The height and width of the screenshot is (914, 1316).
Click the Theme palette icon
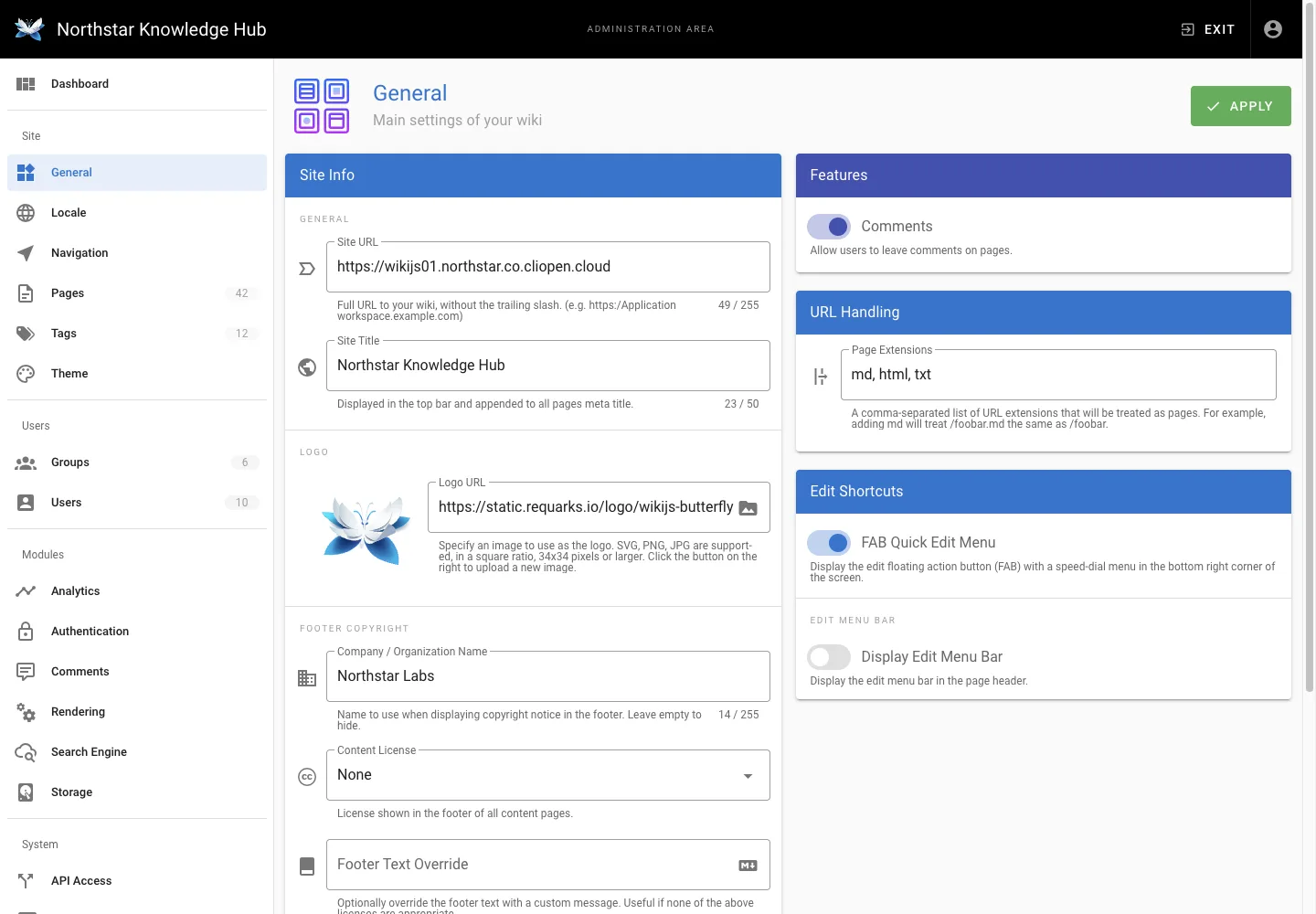pos(26,374)
